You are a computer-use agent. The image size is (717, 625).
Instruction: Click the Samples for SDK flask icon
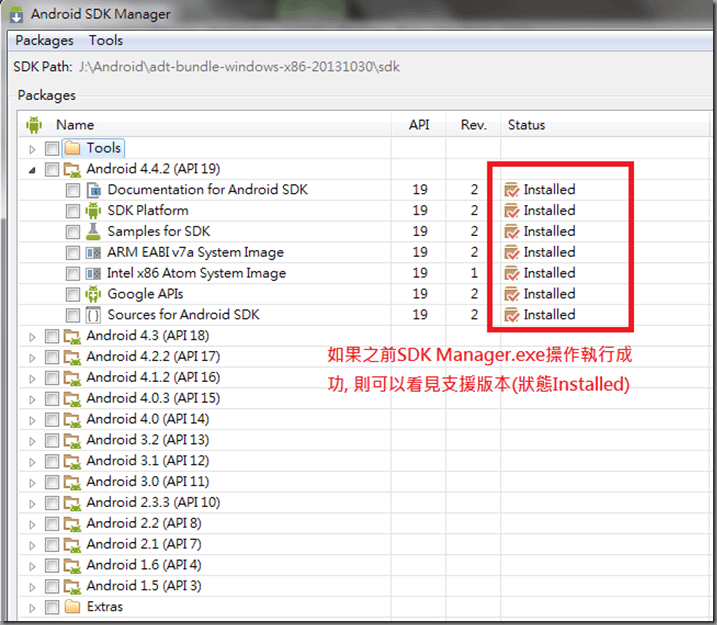[x=93, y=231]
